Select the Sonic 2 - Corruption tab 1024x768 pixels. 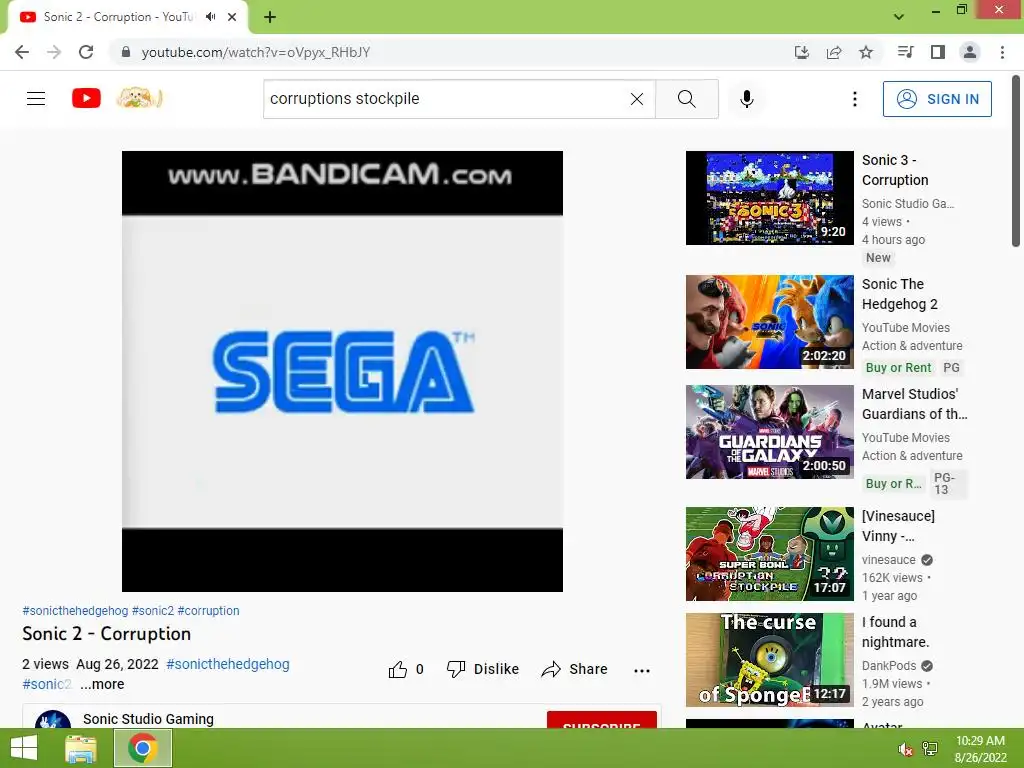[x=118, y=17]
